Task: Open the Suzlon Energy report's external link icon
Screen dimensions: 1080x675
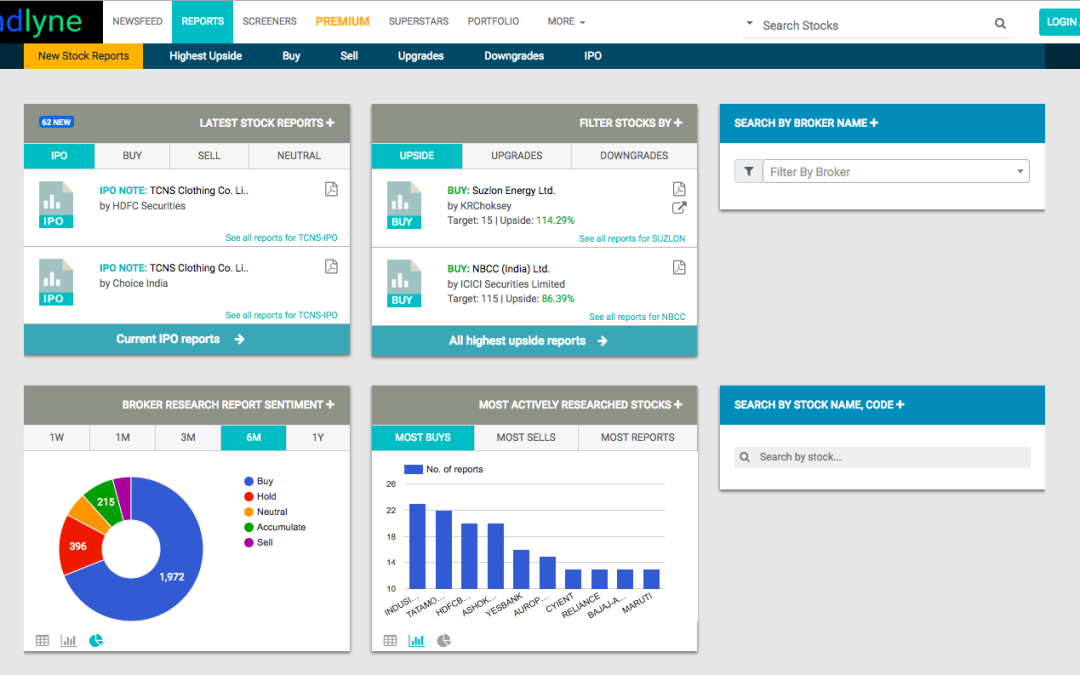Action: [679, 207]
